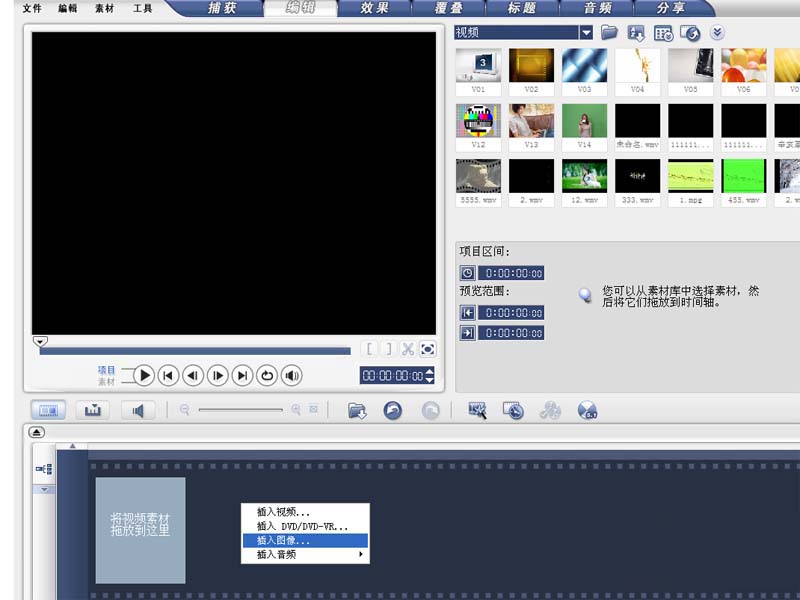
Task: Click the preview range start marker icon
Action: click(x=467, y=312)
